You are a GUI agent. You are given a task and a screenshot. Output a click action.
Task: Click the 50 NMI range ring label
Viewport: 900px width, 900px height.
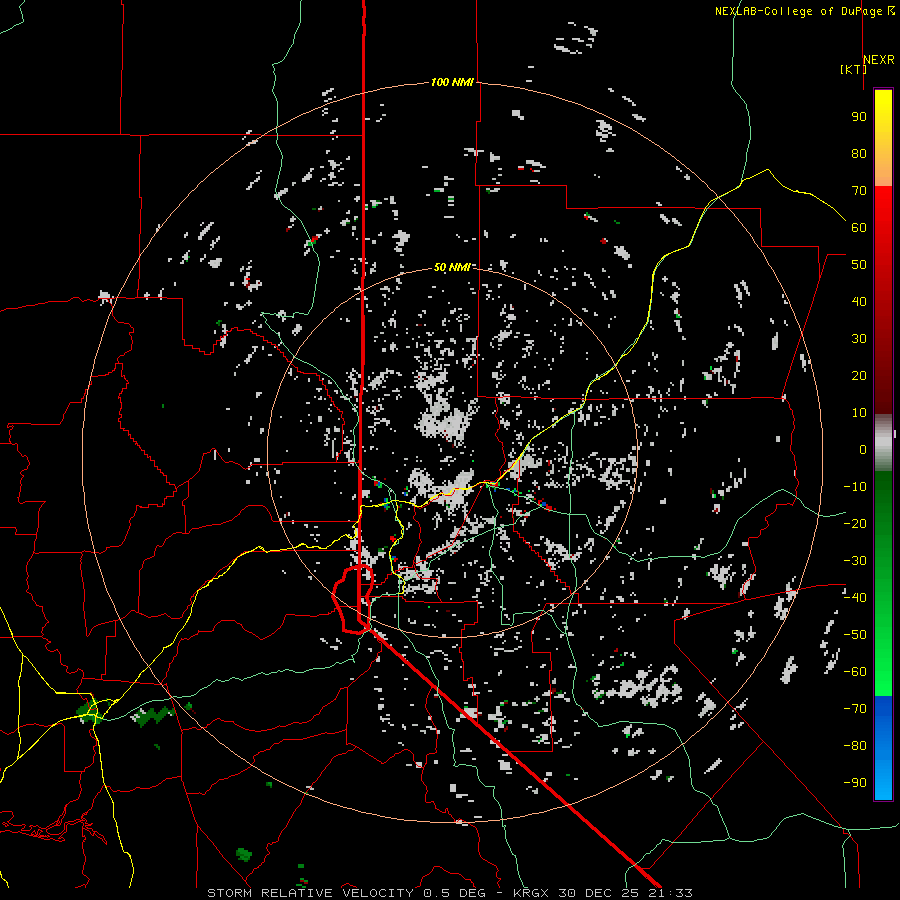[x=452, y=267]
